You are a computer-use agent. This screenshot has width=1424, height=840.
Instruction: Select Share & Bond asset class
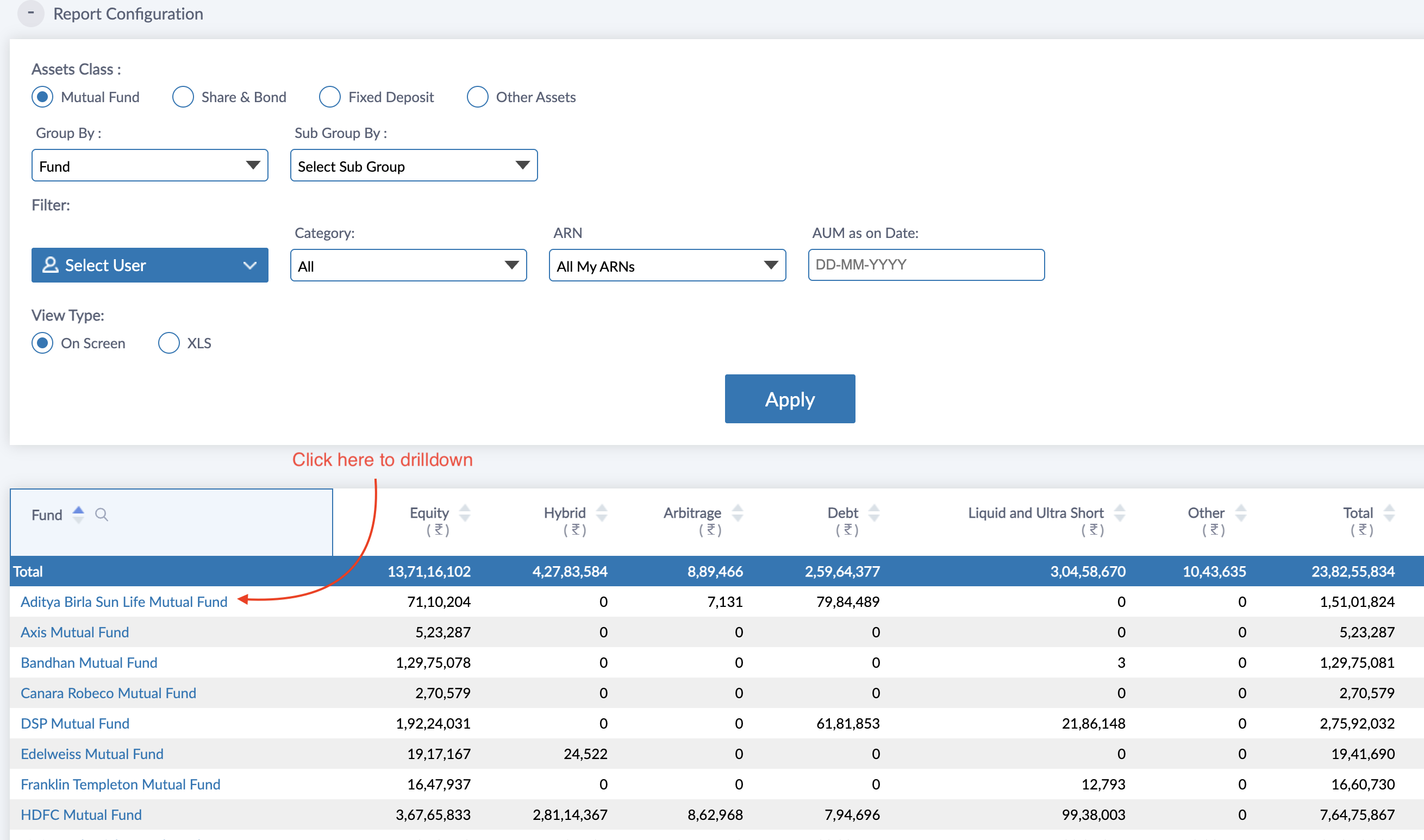click(183, 97)
